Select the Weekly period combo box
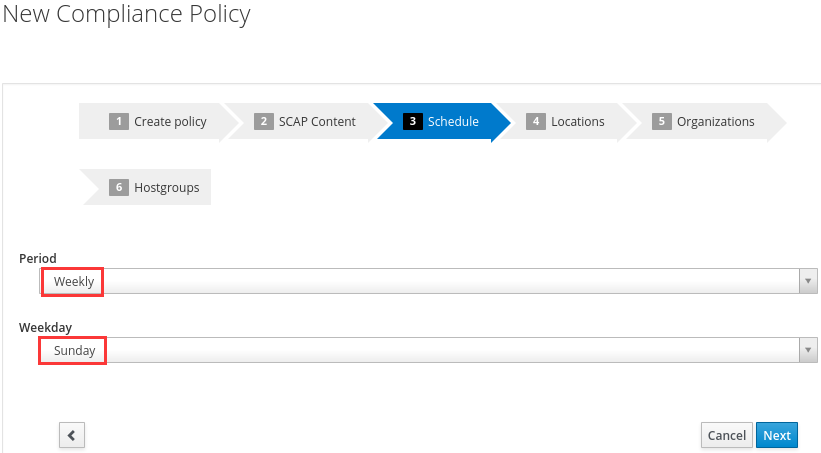This screenshot has height=453, width=821. [x=420, y=281]
